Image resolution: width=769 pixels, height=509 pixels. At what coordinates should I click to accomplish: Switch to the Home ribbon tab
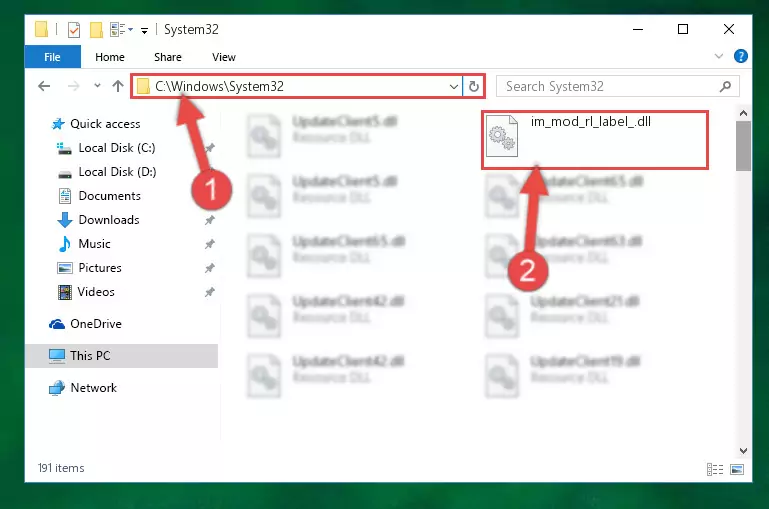point(110,57)
